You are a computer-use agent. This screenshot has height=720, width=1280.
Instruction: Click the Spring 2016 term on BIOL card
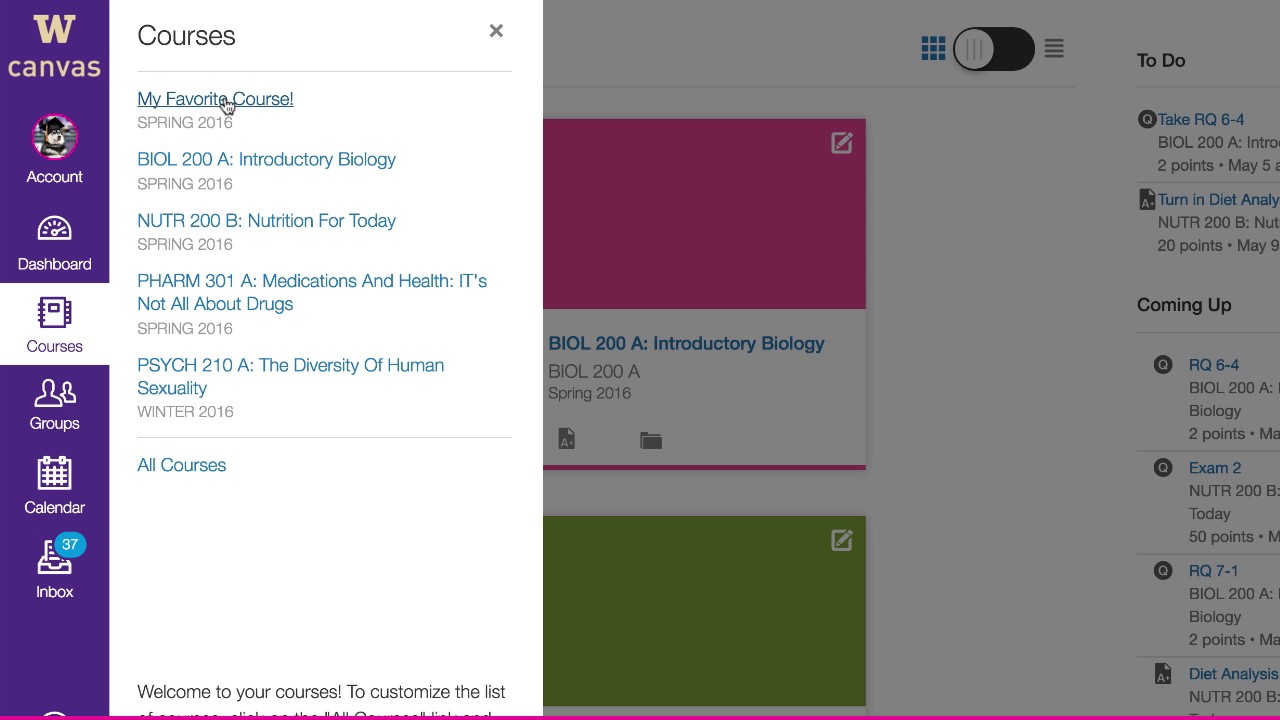point(589,393)
